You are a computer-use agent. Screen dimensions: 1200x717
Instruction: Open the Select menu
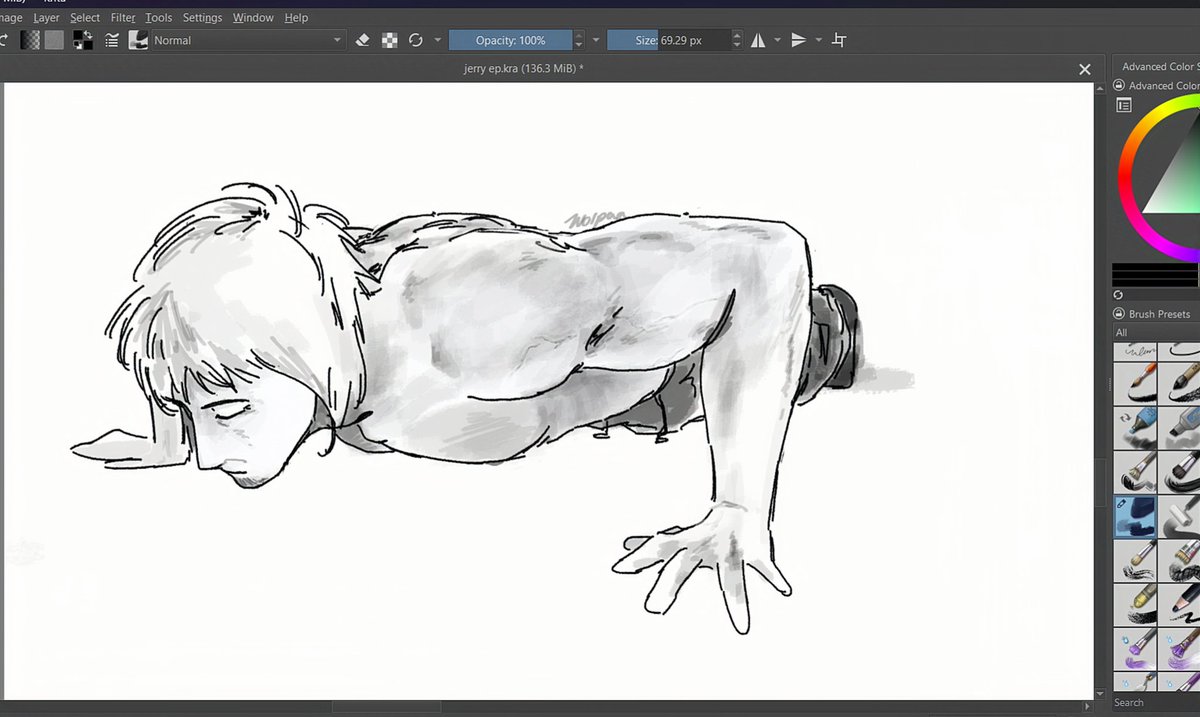[85, 17]
